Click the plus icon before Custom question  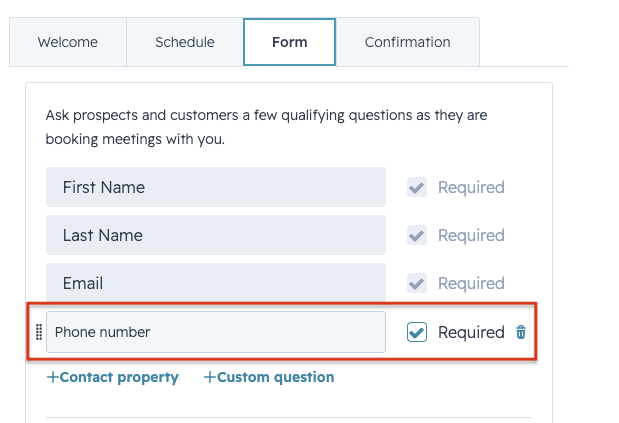pyautogui.click(x=210, y=377)
